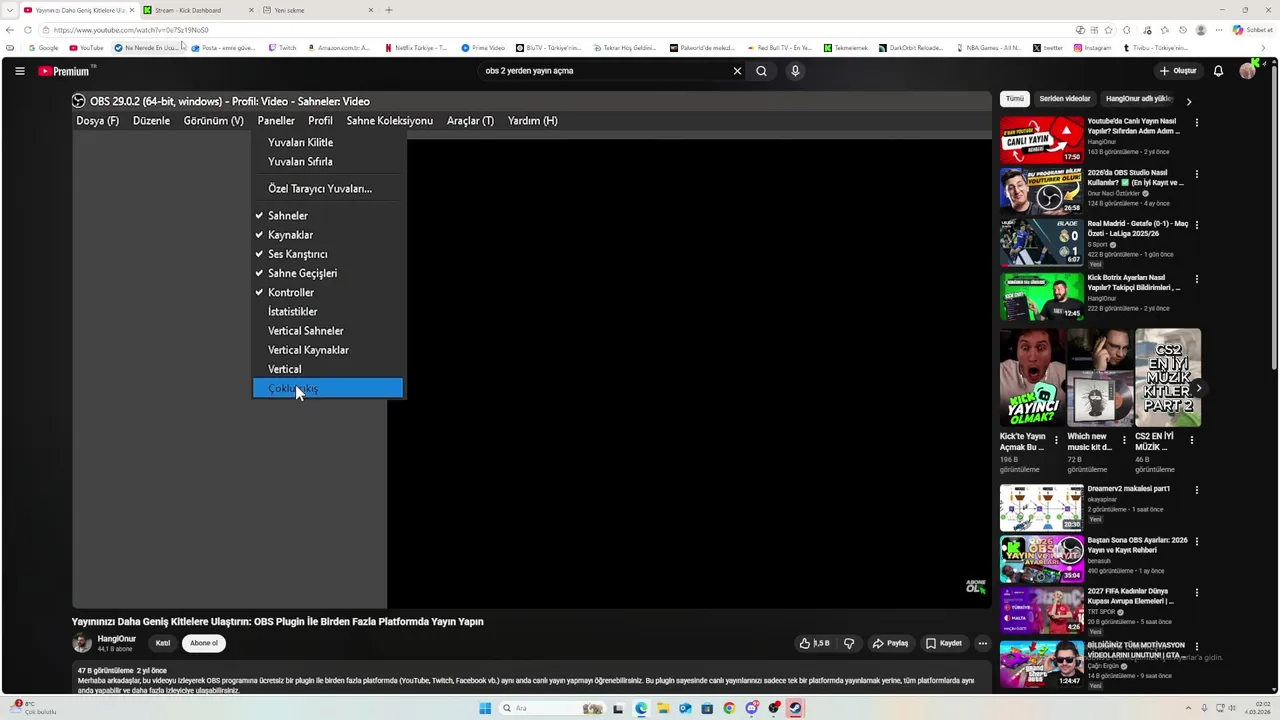Open options for Canlı Yayın Nasıl Yapılır video
The image size is (1280, 720).
click(x=1196, y=123)
